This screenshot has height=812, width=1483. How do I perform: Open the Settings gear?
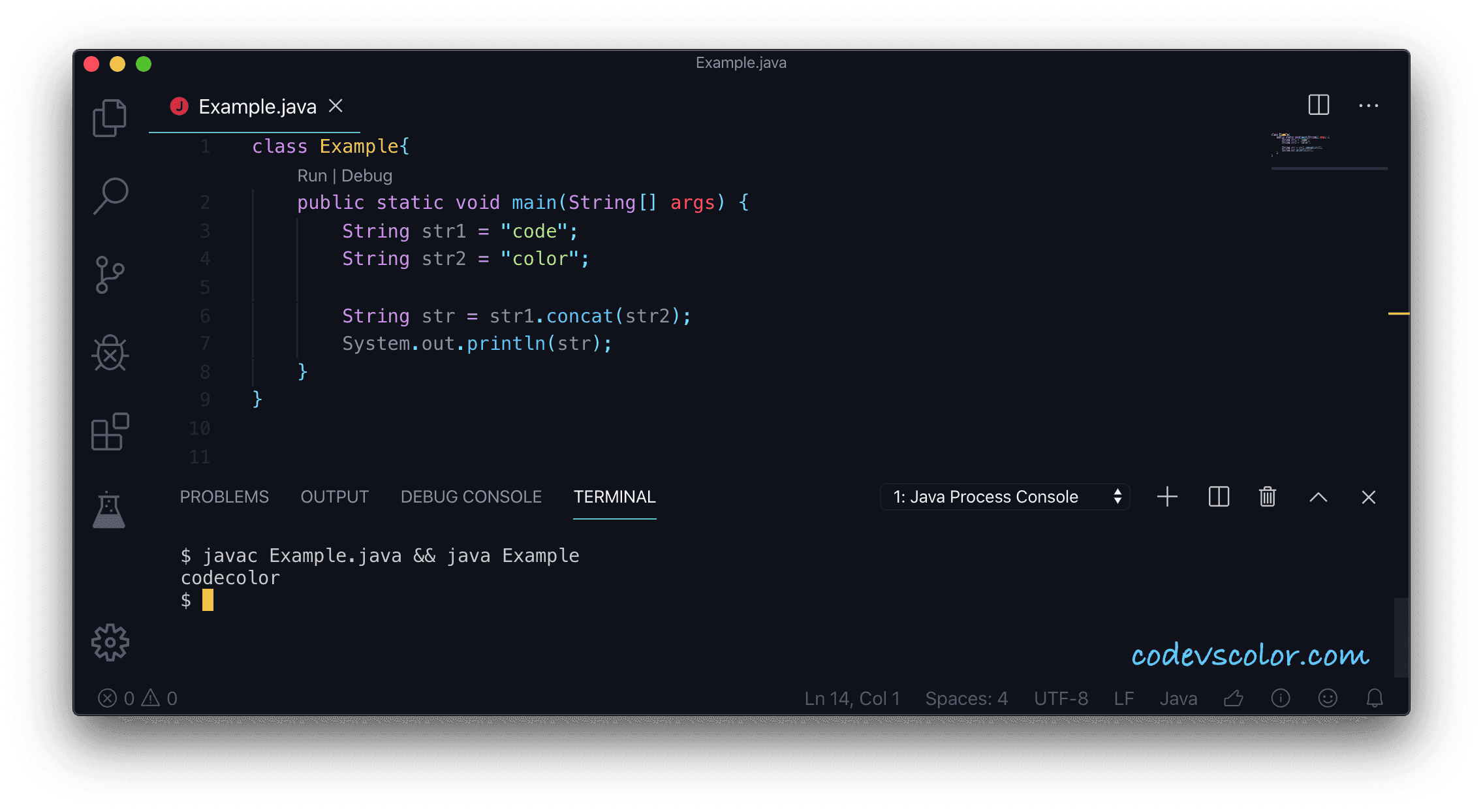click(110, 642)
